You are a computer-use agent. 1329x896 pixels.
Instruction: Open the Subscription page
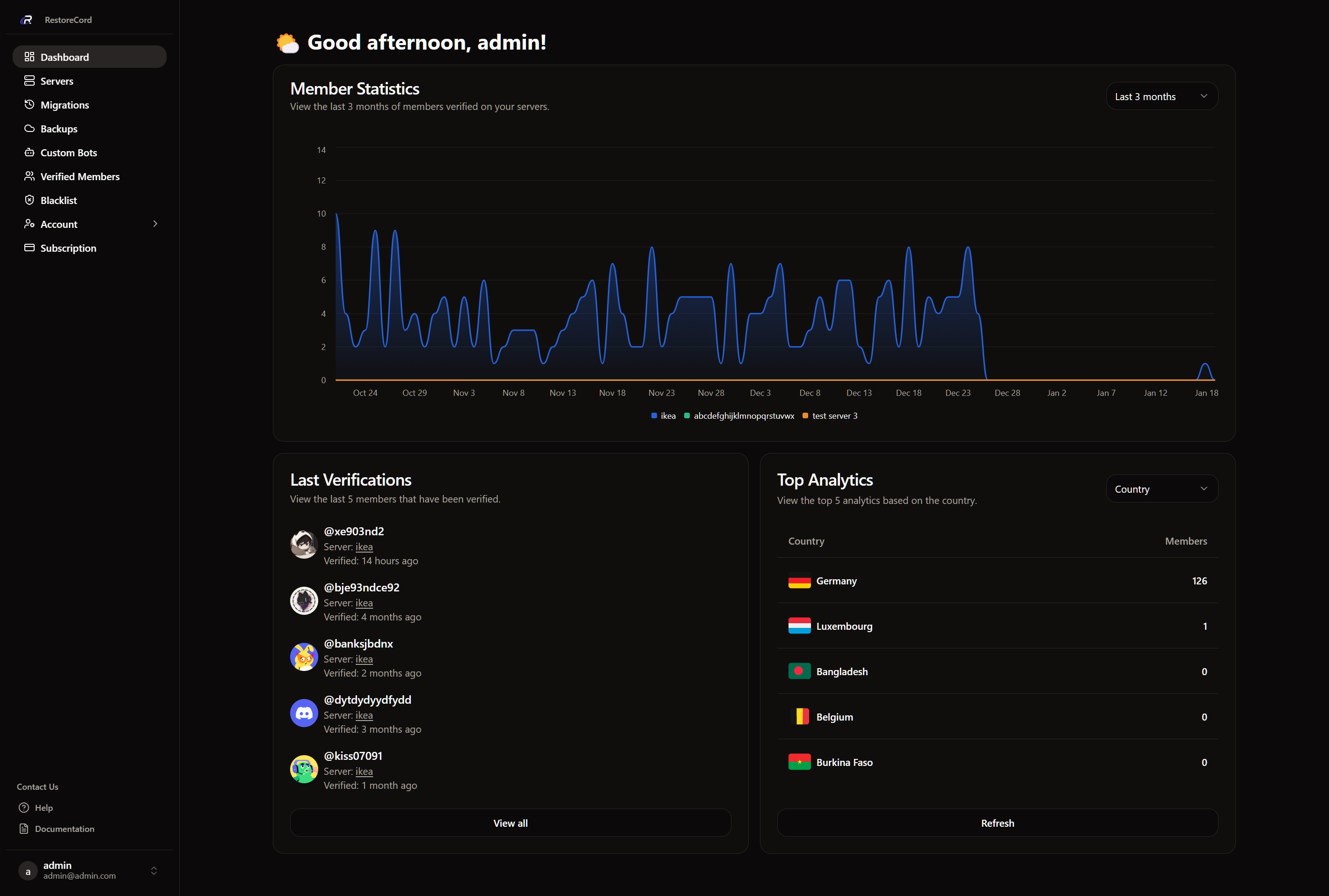[90, 248]
